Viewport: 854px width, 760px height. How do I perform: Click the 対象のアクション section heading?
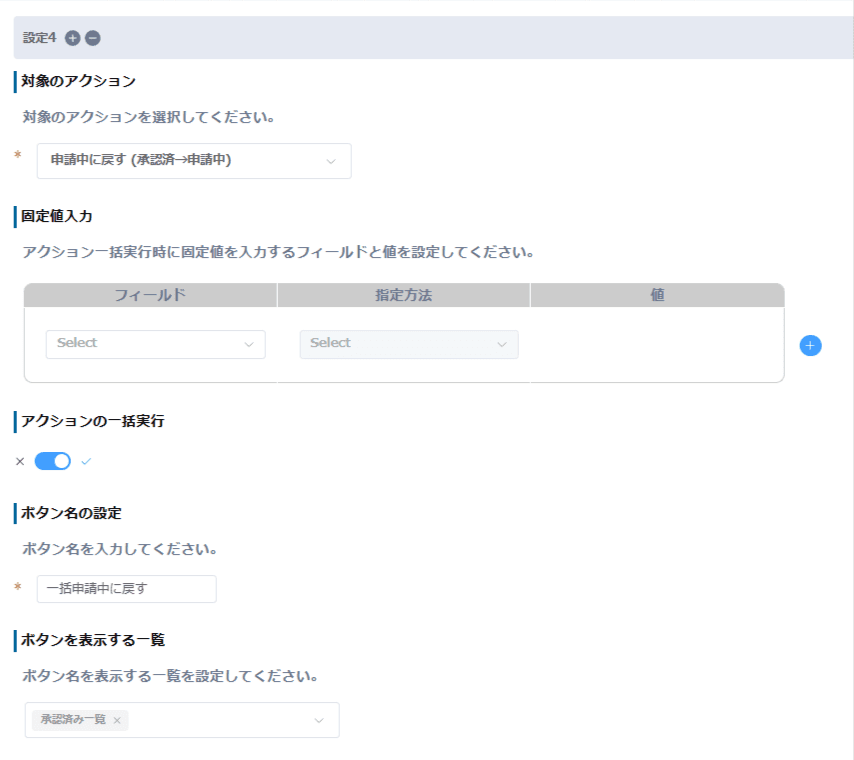pyautogui.click(x=78, y=81)
